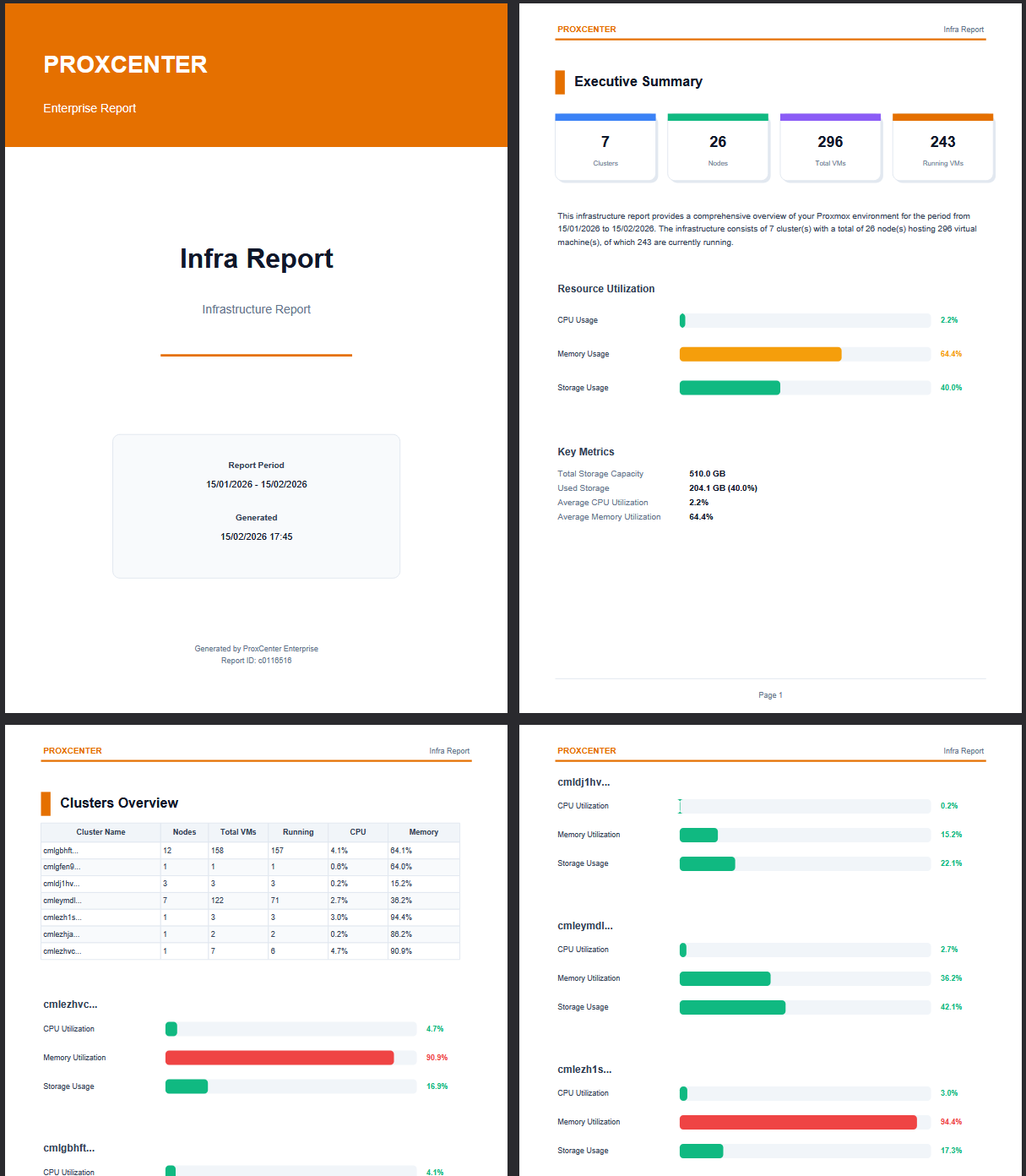Select the Infra Report header label

pyautogui.click(x=963, y=29)
